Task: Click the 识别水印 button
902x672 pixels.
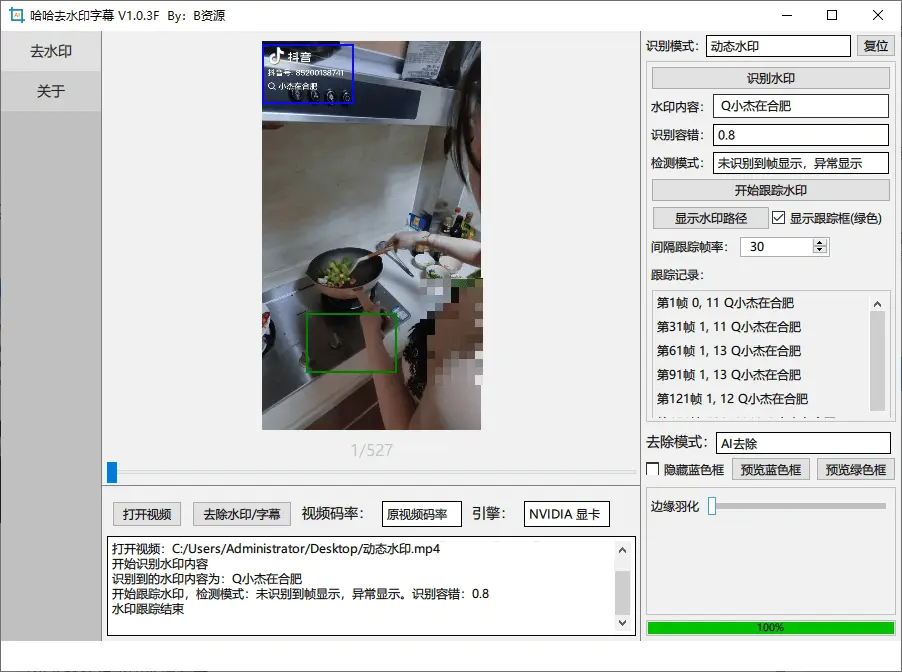Action: pos(771,78)
